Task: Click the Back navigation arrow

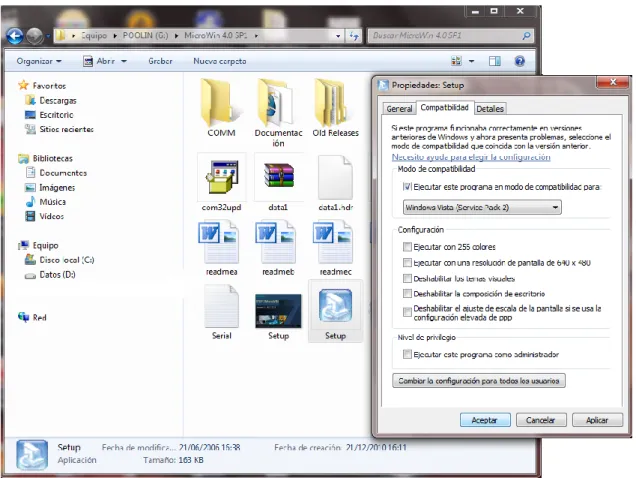Action: point(15,36)
